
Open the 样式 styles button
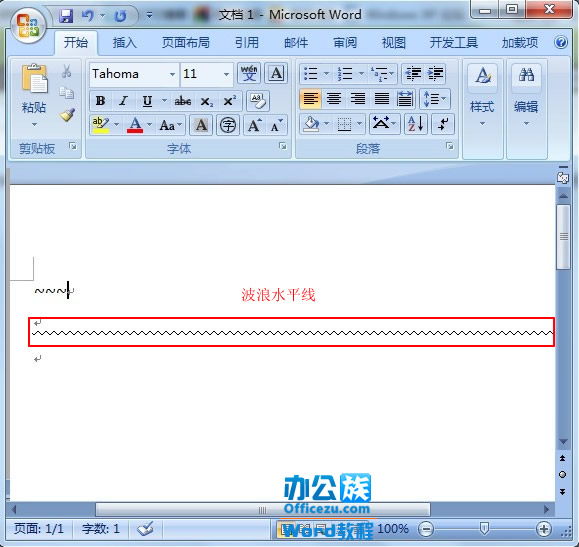pyautogui.click(x=482, y=96)
